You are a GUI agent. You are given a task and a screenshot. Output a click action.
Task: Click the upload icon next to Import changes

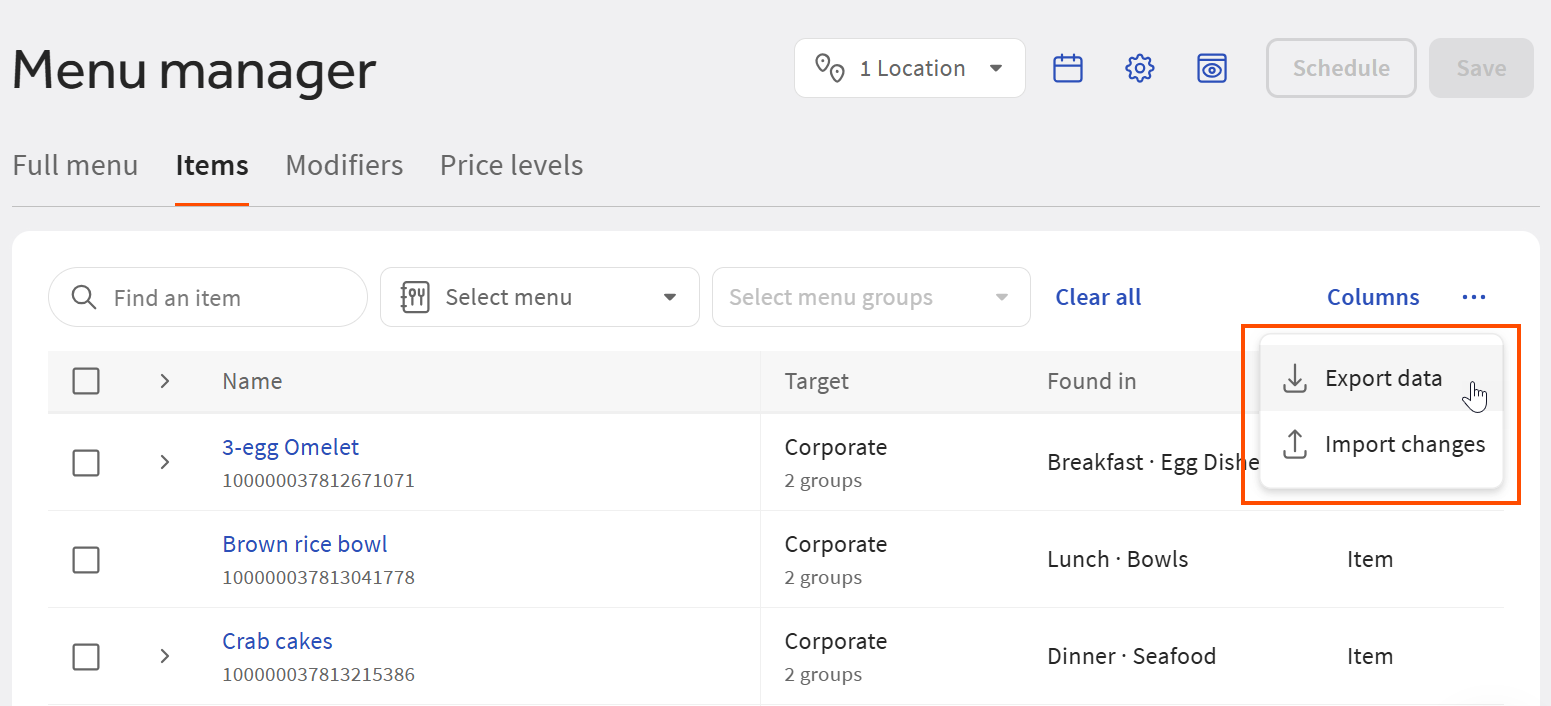click(x=1295, y=444)
